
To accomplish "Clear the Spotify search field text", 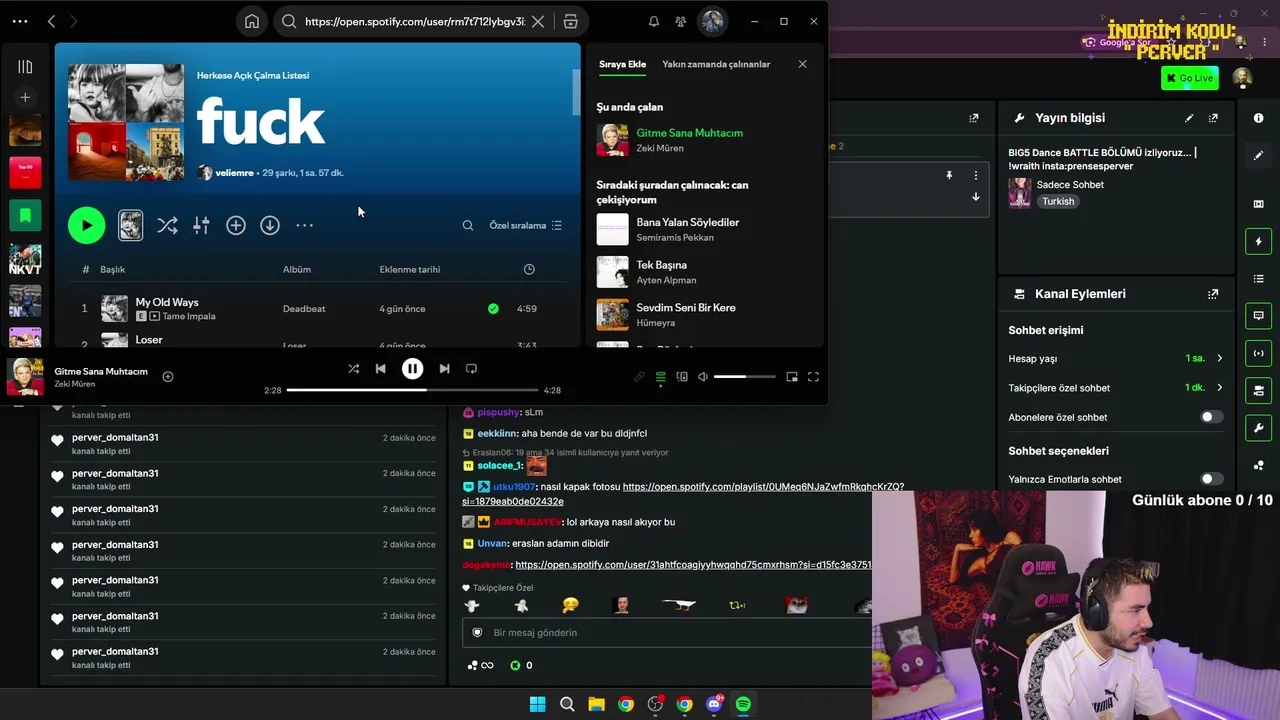I will tap(538, 21).
